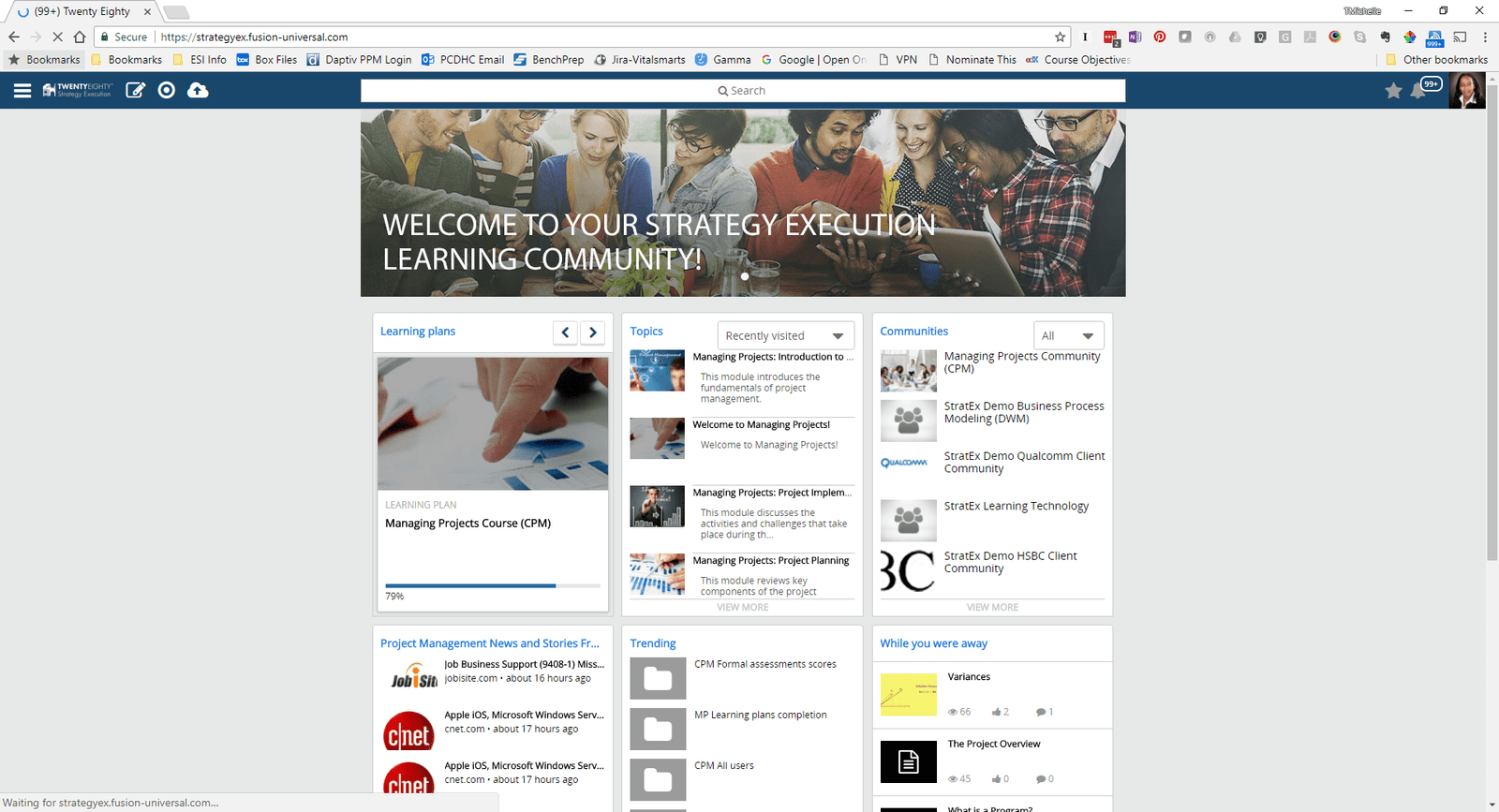Viewport: 1499px width, 812px height.
Task: Click the compose/edit pencil icon
Action: [136, 91]
